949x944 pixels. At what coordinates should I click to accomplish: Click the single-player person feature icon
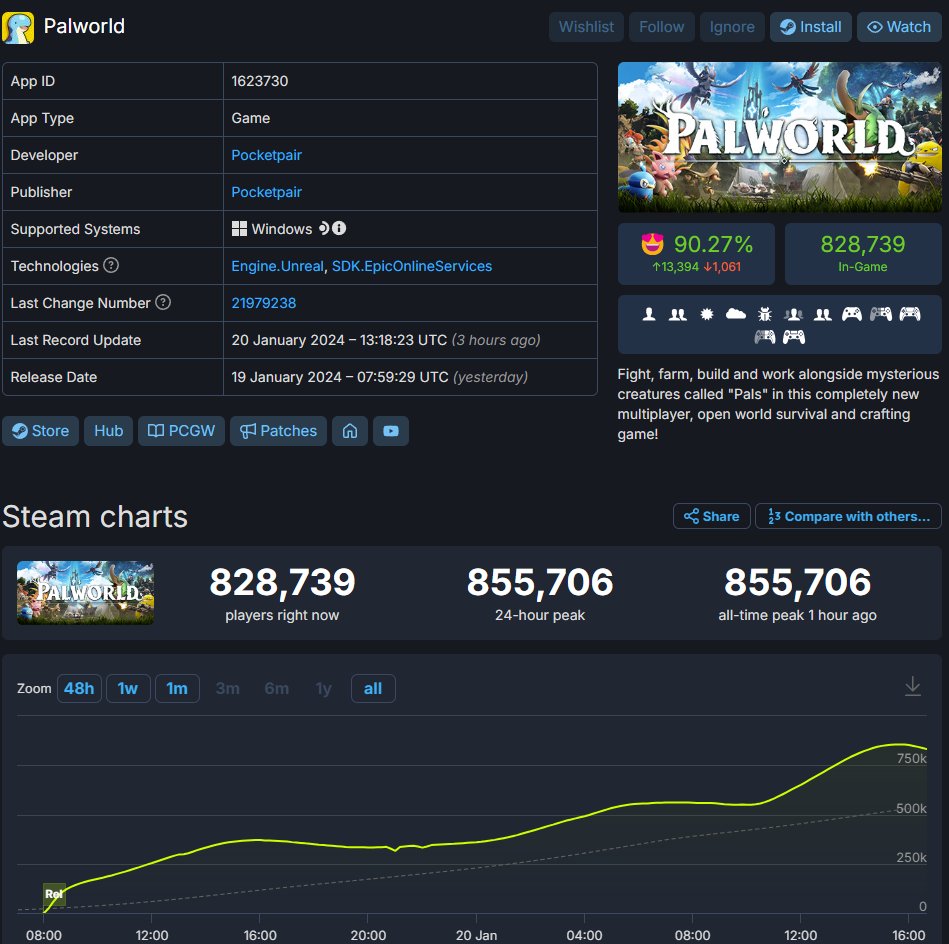[x=649, y=314]
